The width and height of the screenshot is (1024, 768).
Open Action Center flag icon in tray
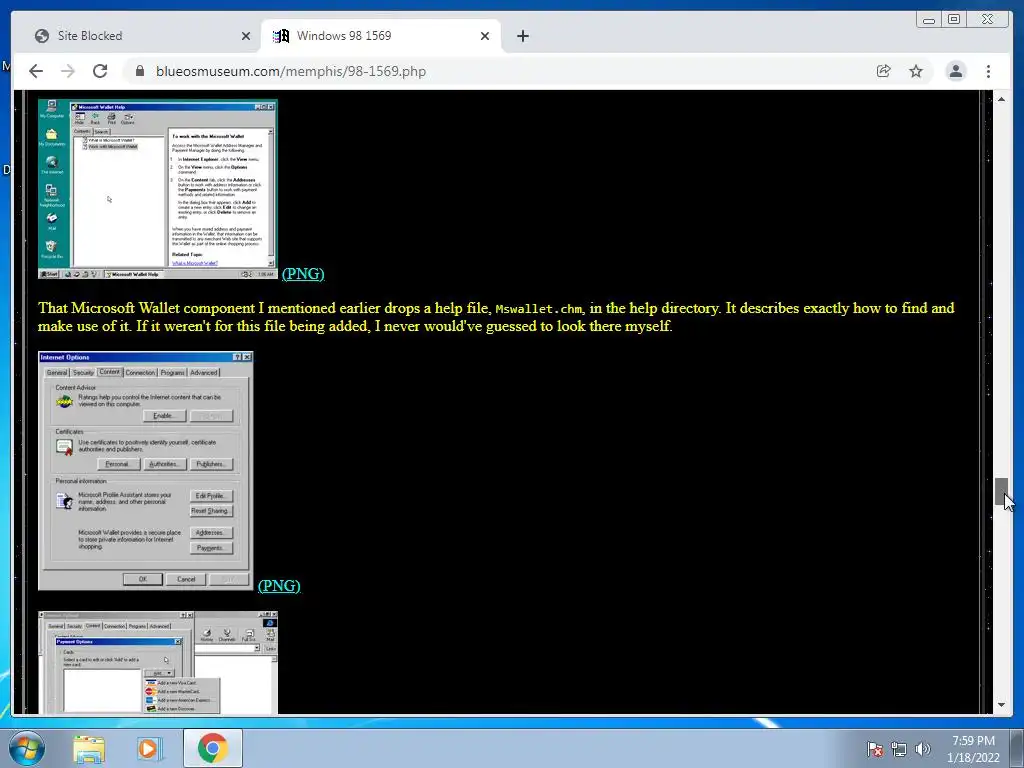tap(874, 749)
